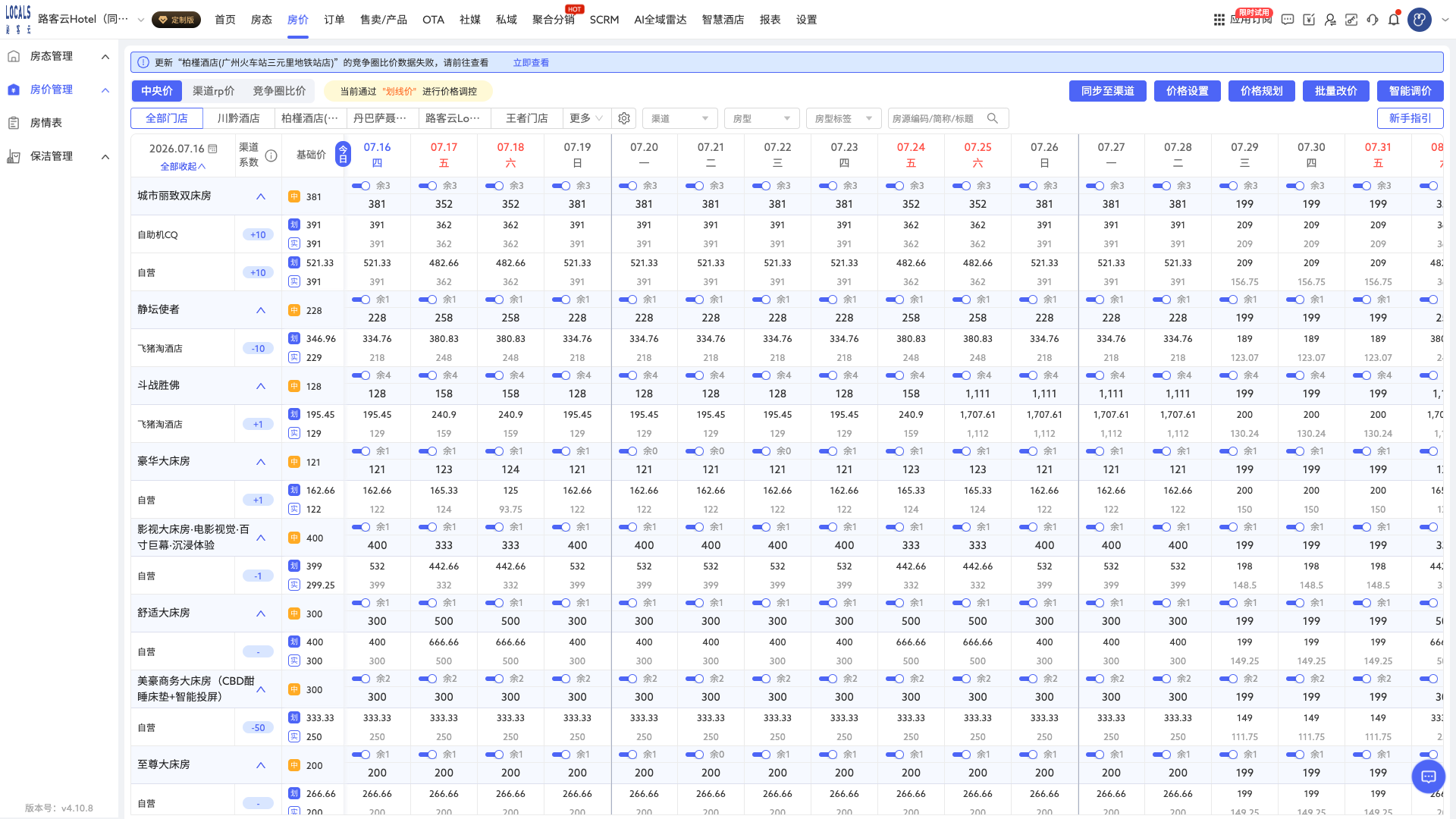This screenshot has width=1456, height=819.
Task: Toggle 豪华大床房 switch for 07.20
Action: pos(628,451)
